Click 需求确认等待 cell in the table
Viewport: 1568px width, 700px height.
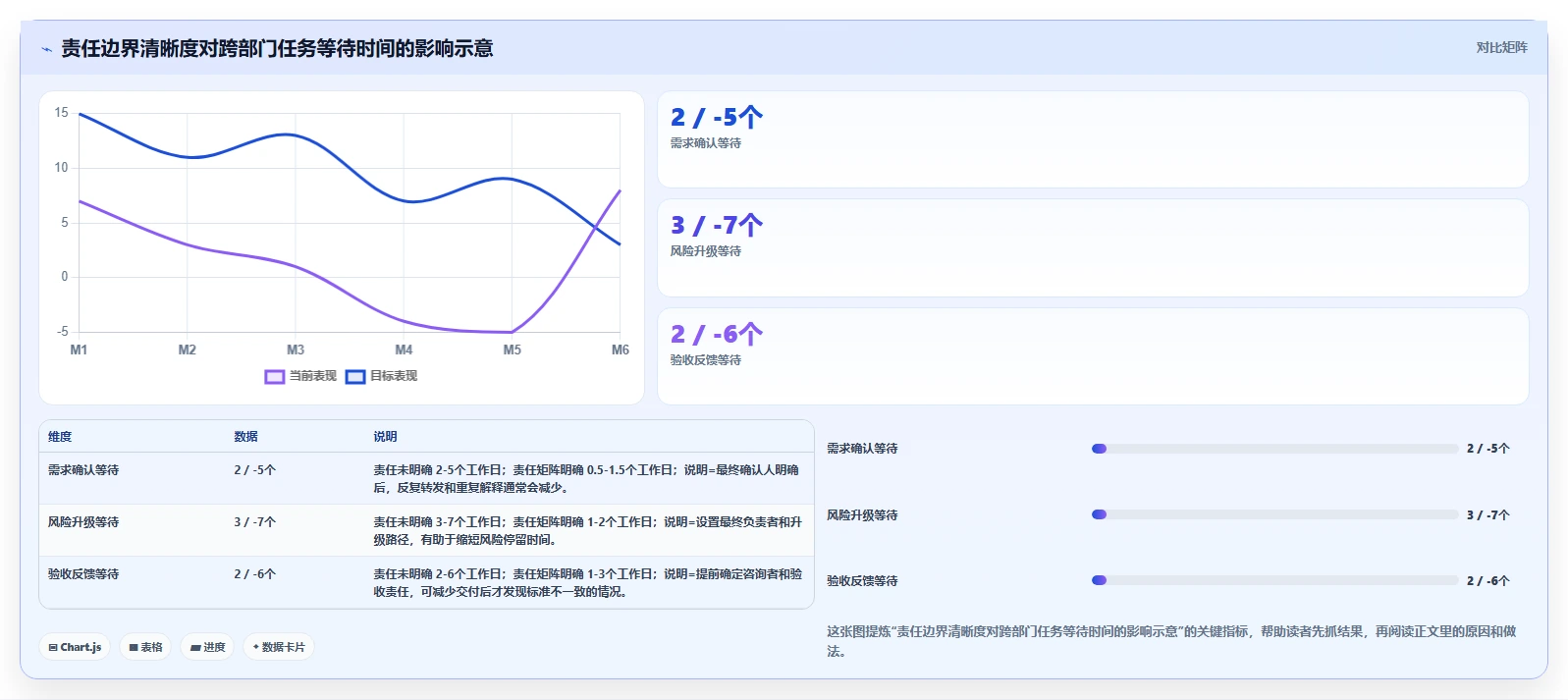tap(83, 470)
